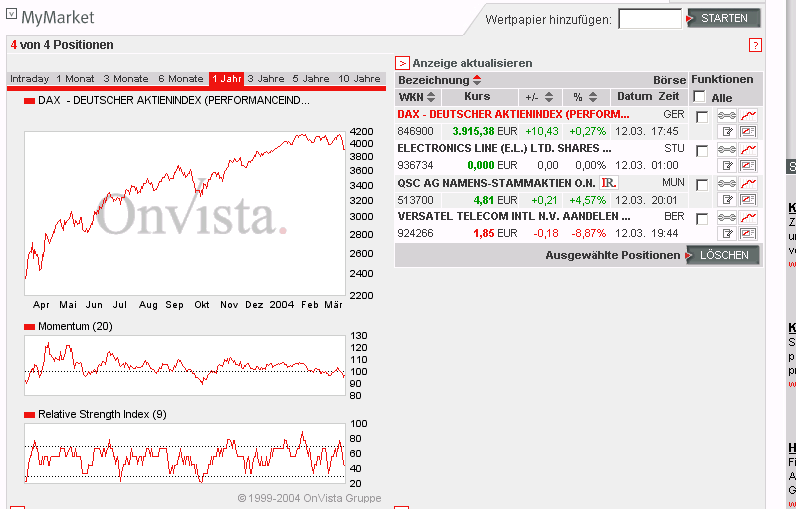
Task: Click DAX price 3.915,38
Action: 473,131
